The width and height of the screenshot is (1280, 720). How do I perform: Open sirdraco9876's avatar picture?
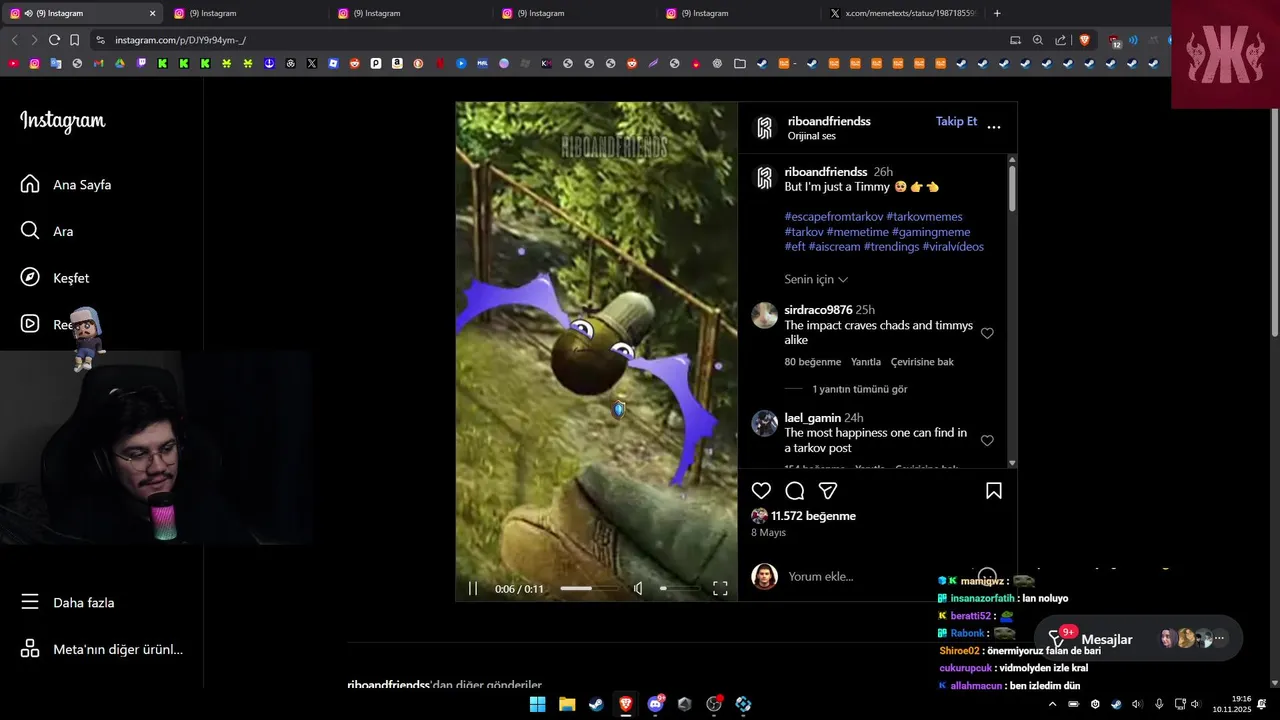pos(765,316)
